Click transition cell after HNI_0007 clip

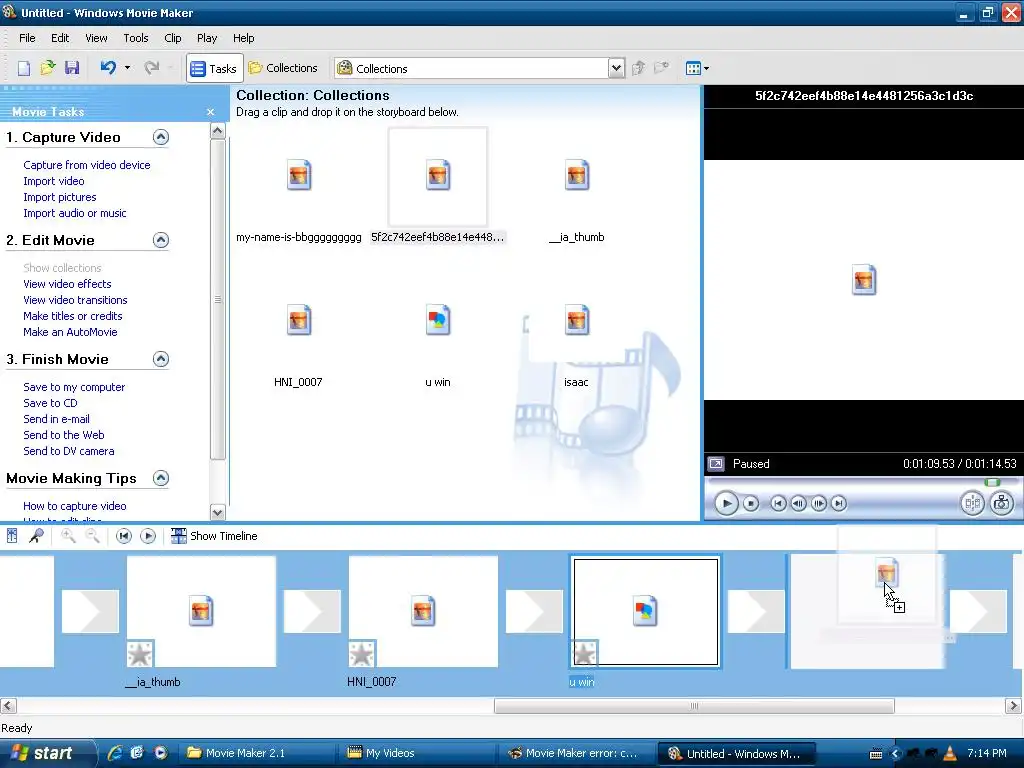click(534, 611)
